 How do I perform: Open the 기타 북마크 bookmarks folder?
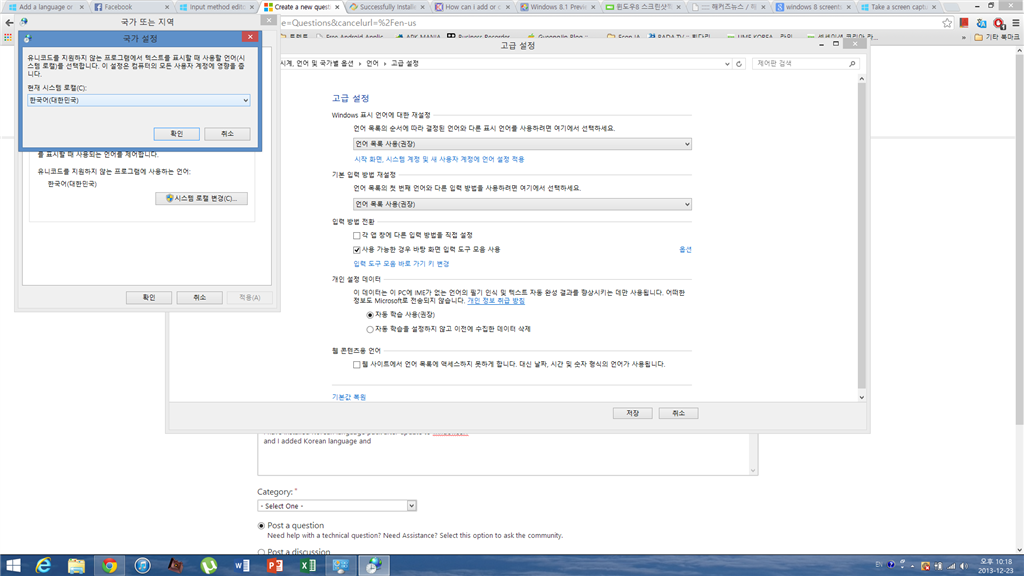point(996,37)
